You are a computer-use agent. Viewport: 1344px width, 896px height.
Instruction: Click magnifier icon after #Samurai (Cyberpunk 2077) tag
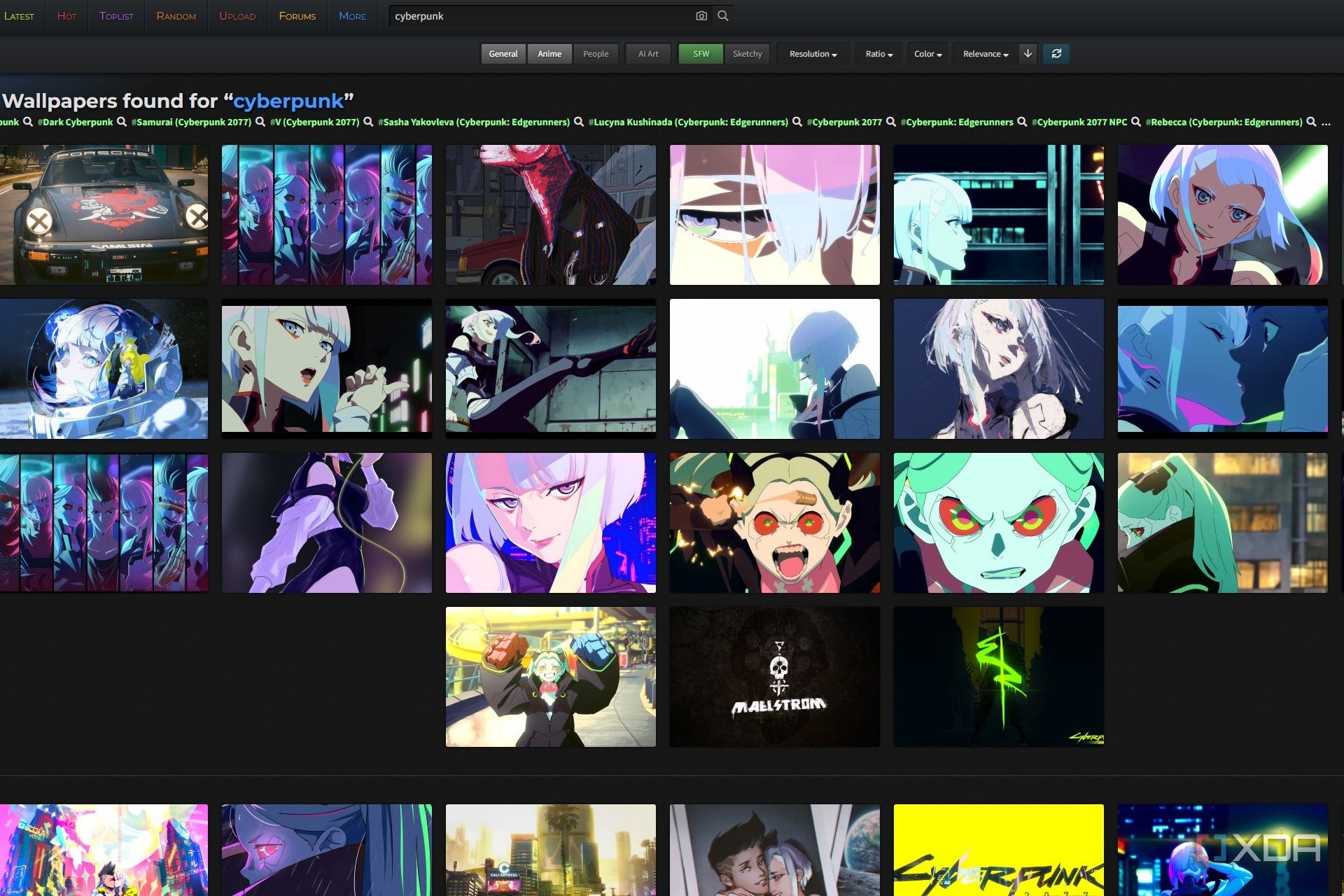point(260,122)
